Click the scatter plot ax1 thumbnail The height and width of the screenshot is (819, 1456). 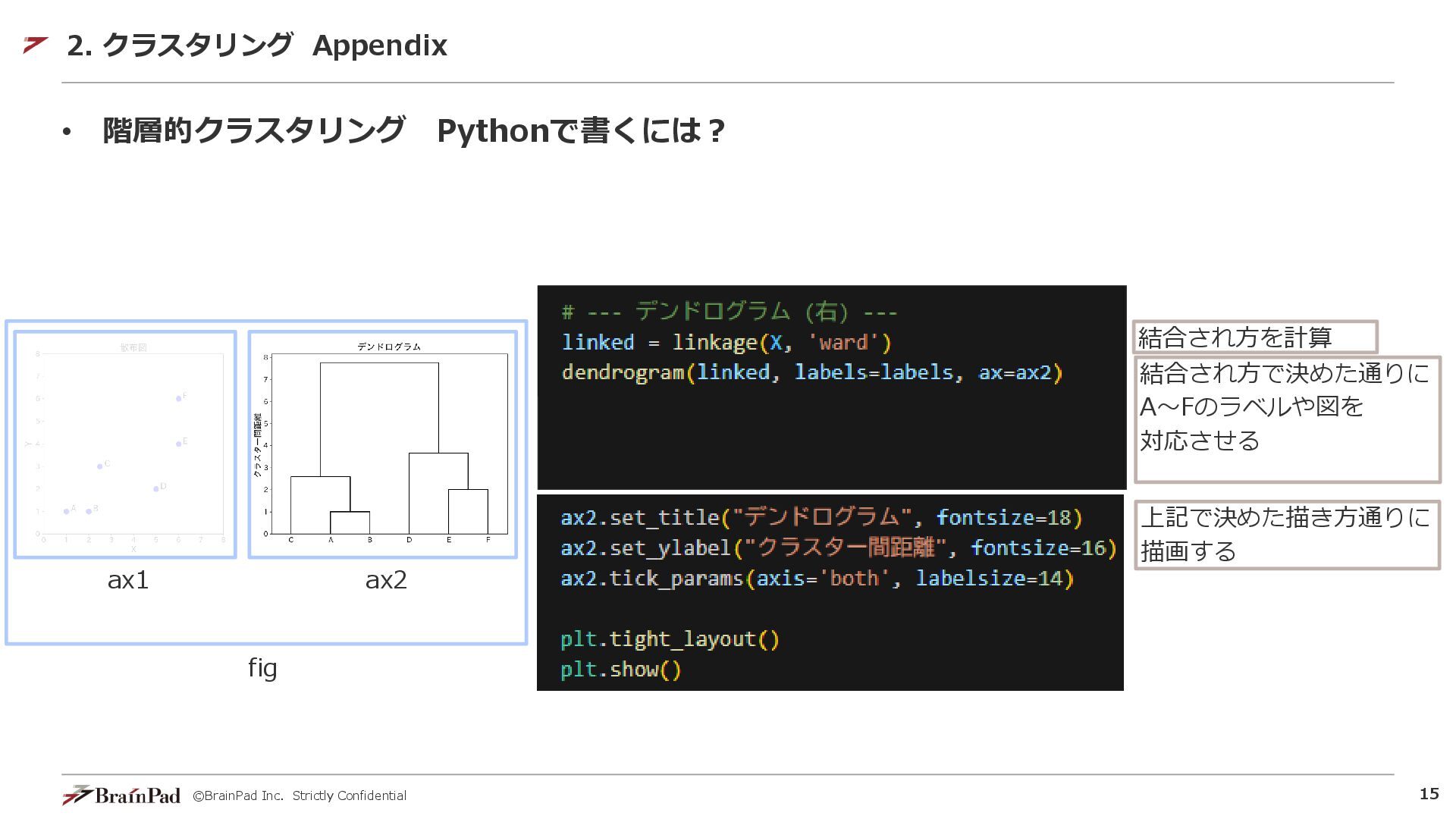[x=126, y=445]
